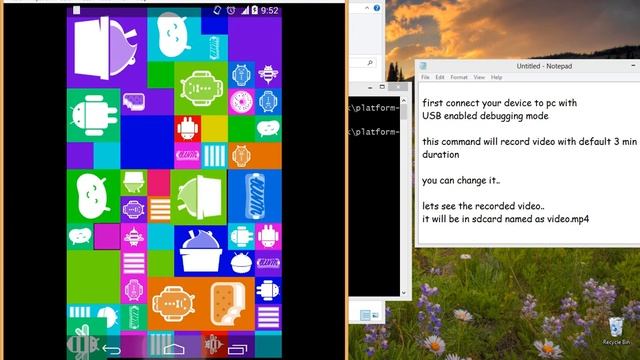Click the Command Prompt scrollbar down arrow
Image resolution: width=640 pixels, height=360 pixels.
404,293
